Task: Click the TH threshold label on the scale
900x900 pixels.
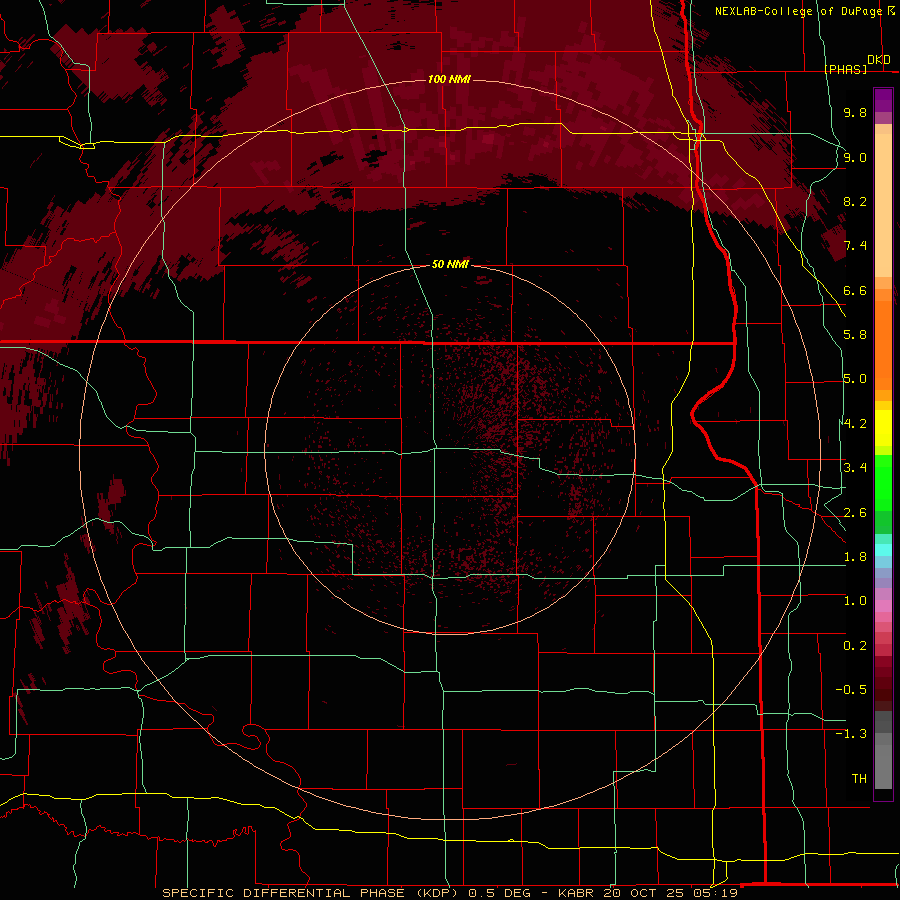Action: click(x=859, y=779)
